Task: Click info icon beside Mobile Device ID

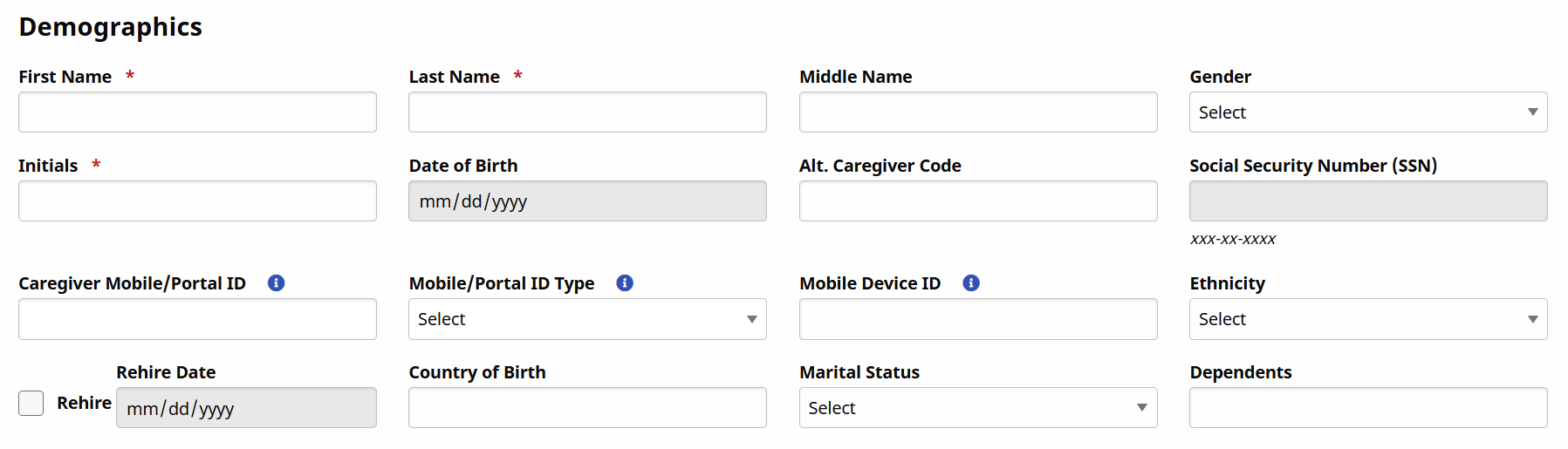Action: coord(971,282)
